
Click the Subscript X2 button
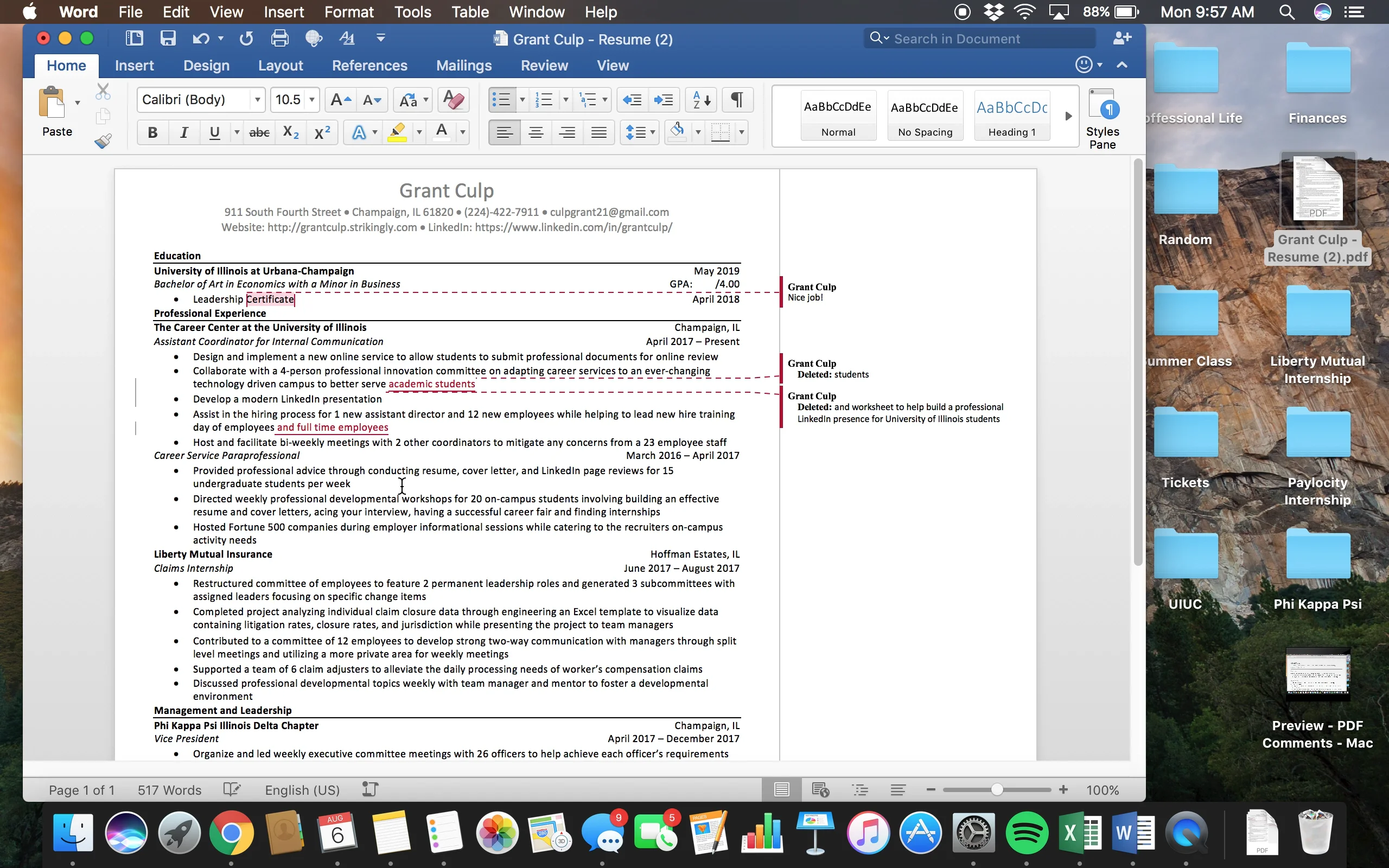(x=291, y=132)
